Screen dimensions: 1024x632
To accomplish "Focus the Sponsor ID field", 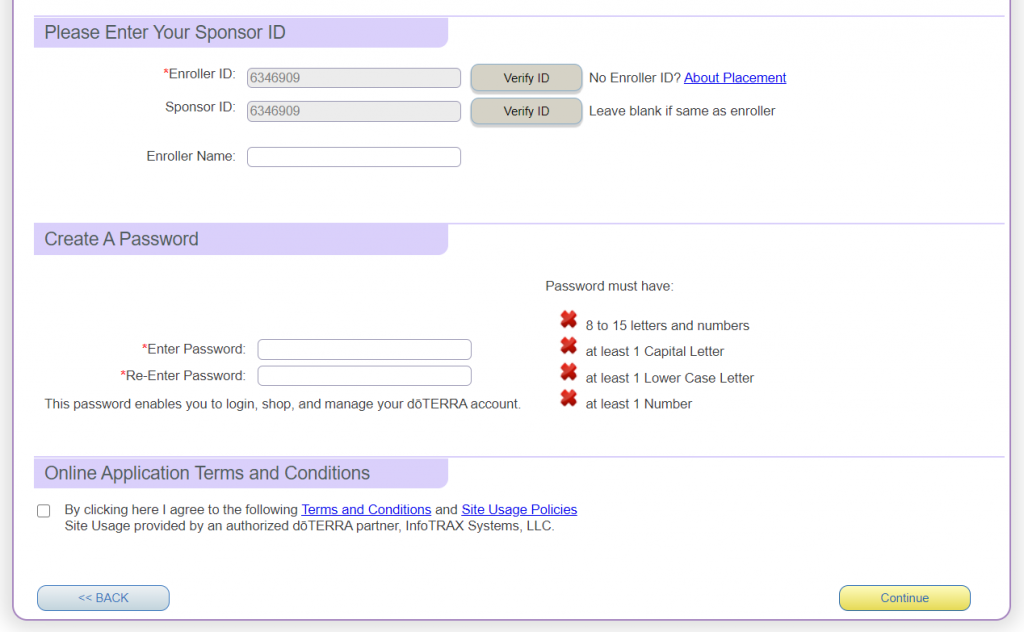I will (x=353, y=111).
